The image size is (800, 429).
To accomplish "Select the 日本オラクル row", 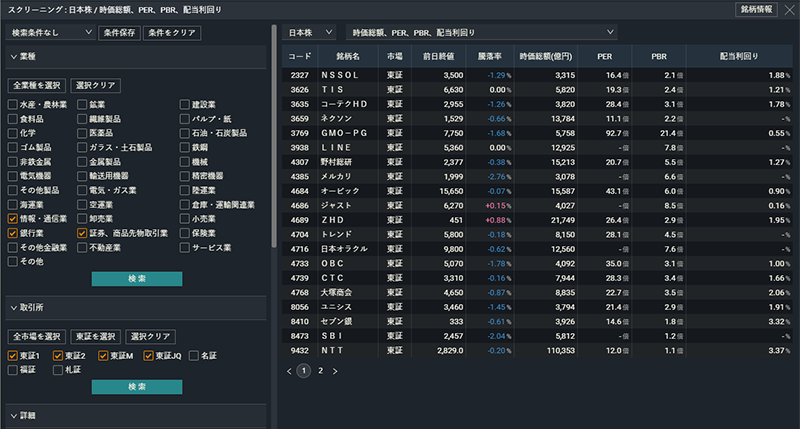I will click(x=537, y=249).
